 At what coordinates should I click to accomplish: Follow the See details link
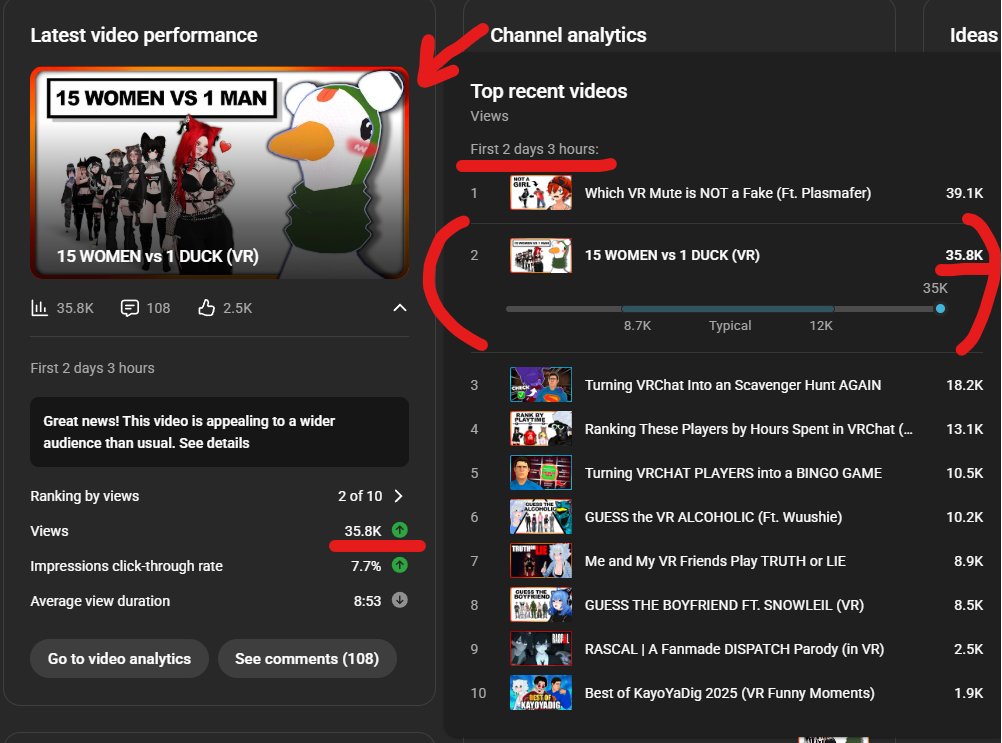(214, 443)
